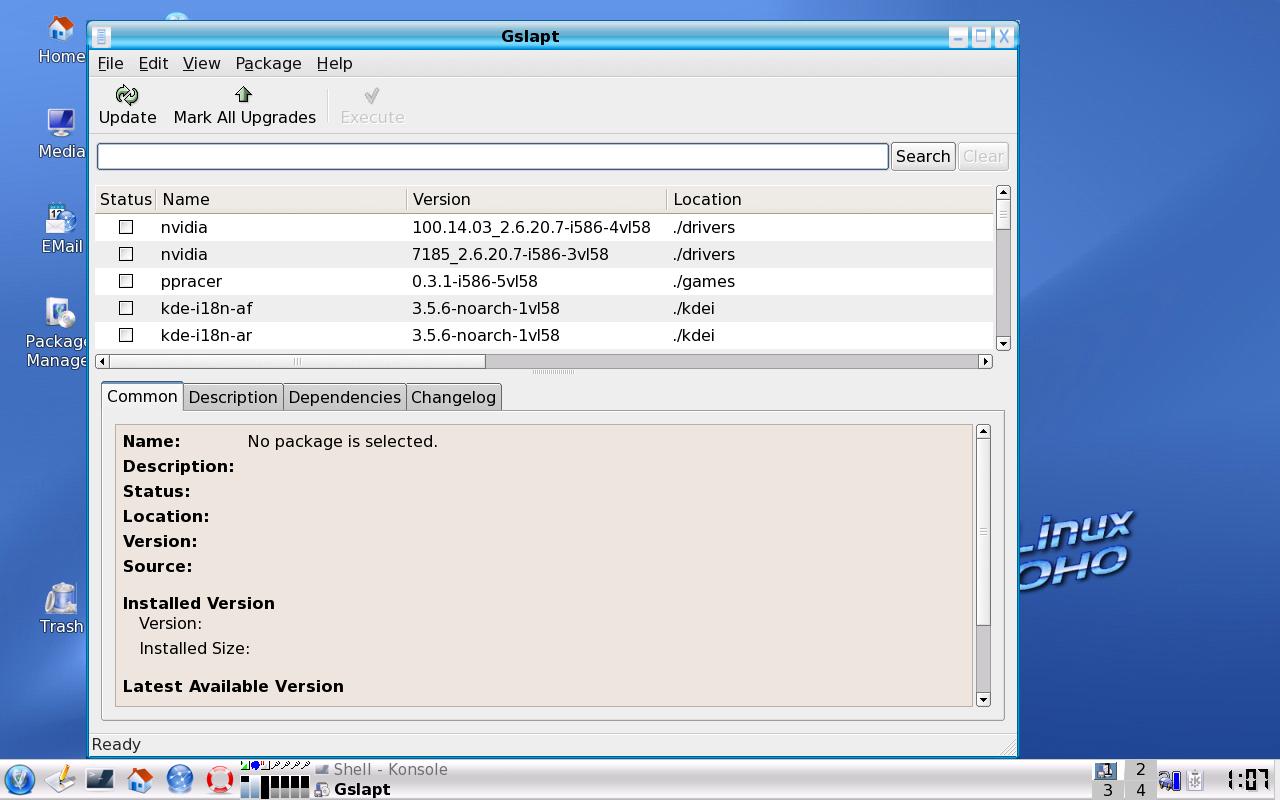Click the power/battery tray icon
This screenshot has width=1280, height=800.
coord(1170,780)
